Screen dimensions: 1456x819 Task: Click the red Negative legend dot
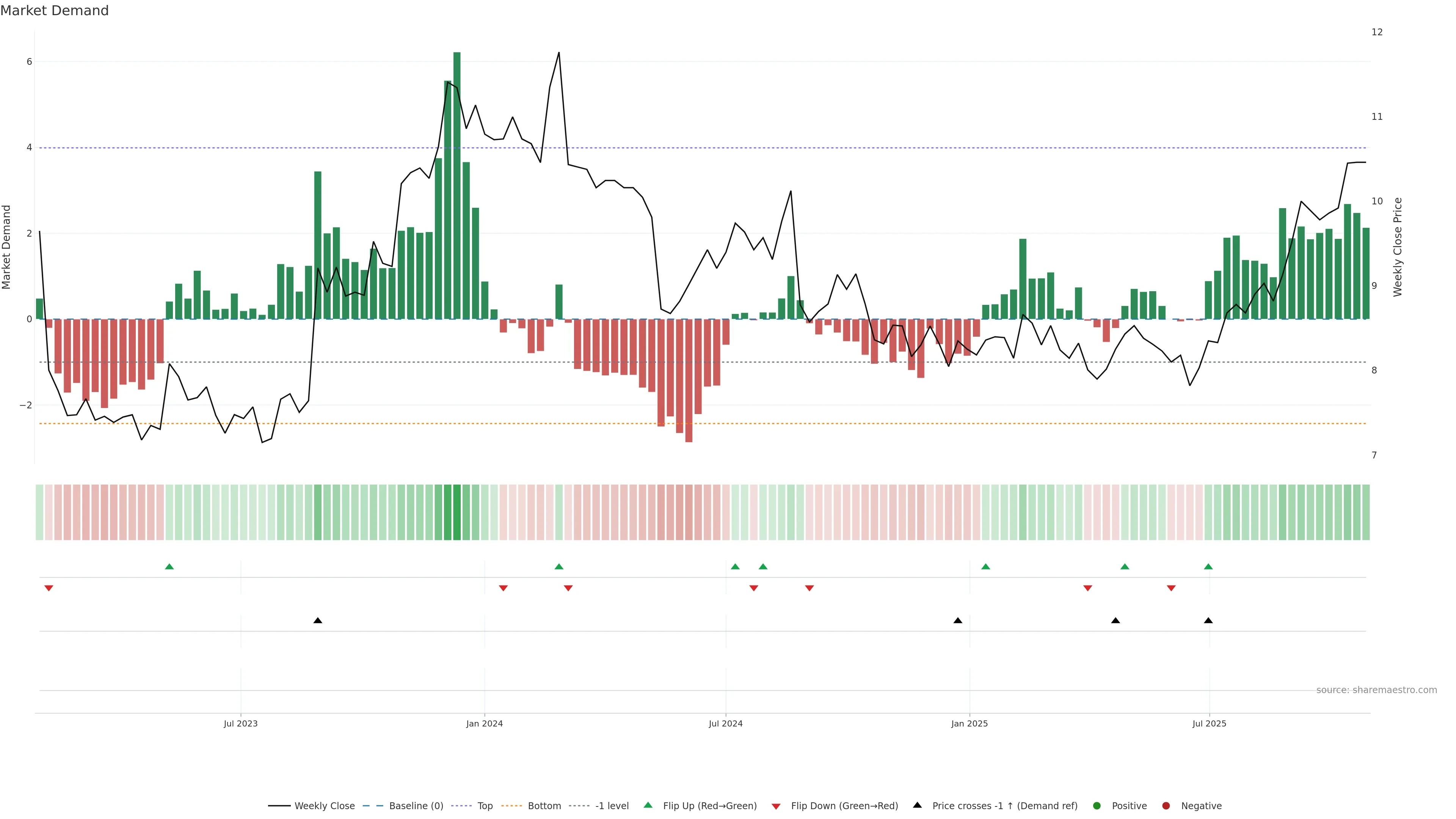click(1166, 805)
